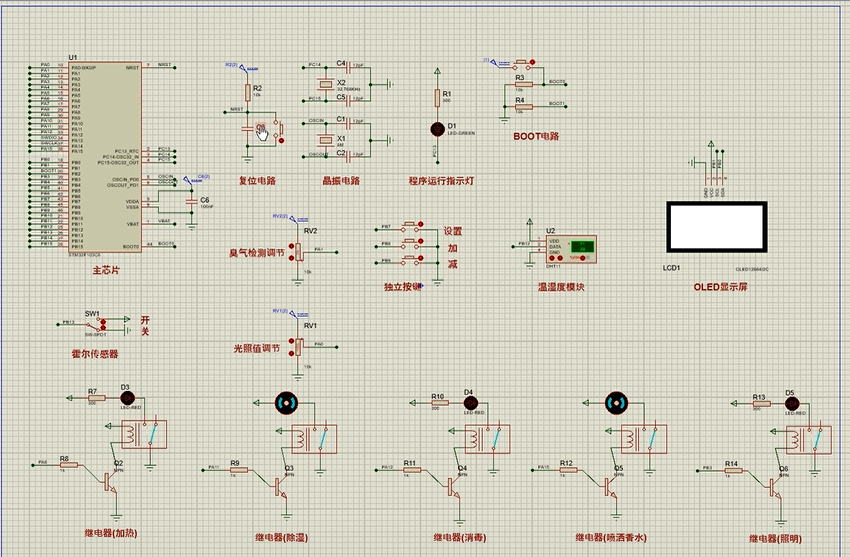Click the dehumidify relay fan motor
Image resolution: width=850 pixels, height=557 pixels.
(289, 402)
